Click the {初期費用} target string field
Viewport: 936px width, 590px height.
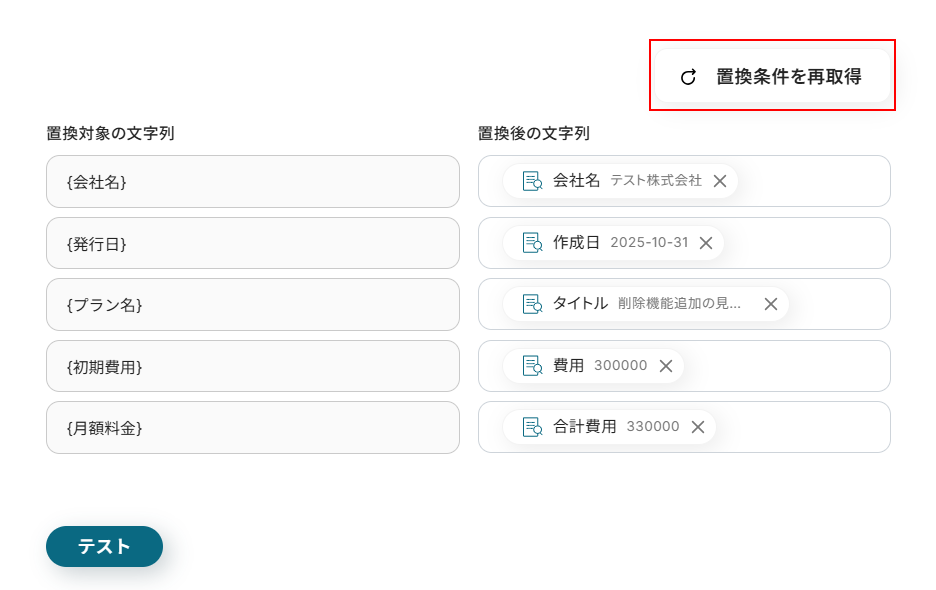click(252, 366)
